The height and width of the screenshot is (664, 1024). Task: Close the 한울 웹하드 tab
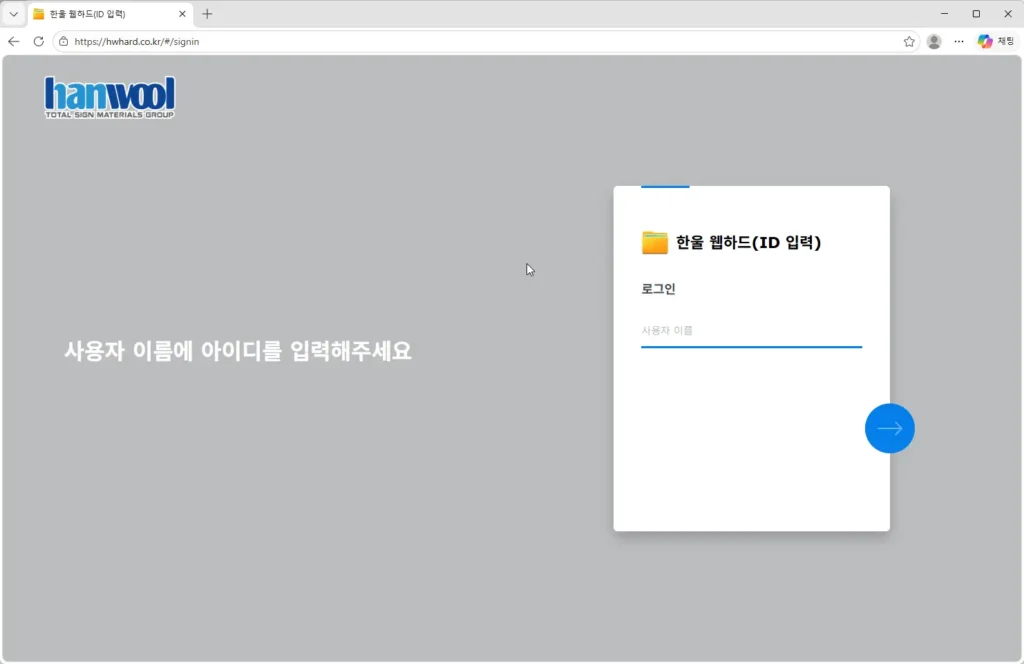[182, 14]
